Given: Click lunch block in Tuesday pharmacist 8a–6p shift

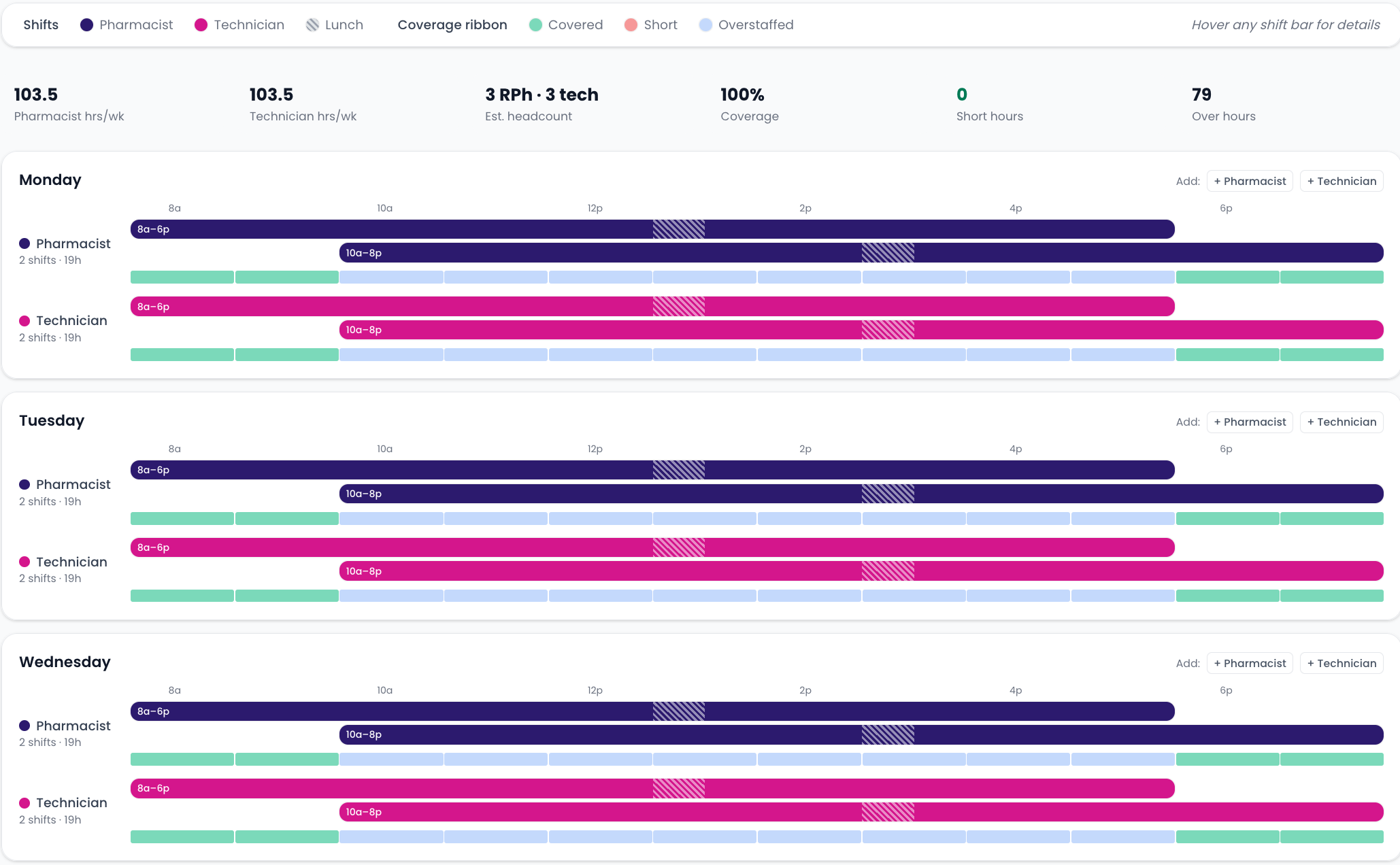Looking at the screenshot, I should [x=679, y=470].
